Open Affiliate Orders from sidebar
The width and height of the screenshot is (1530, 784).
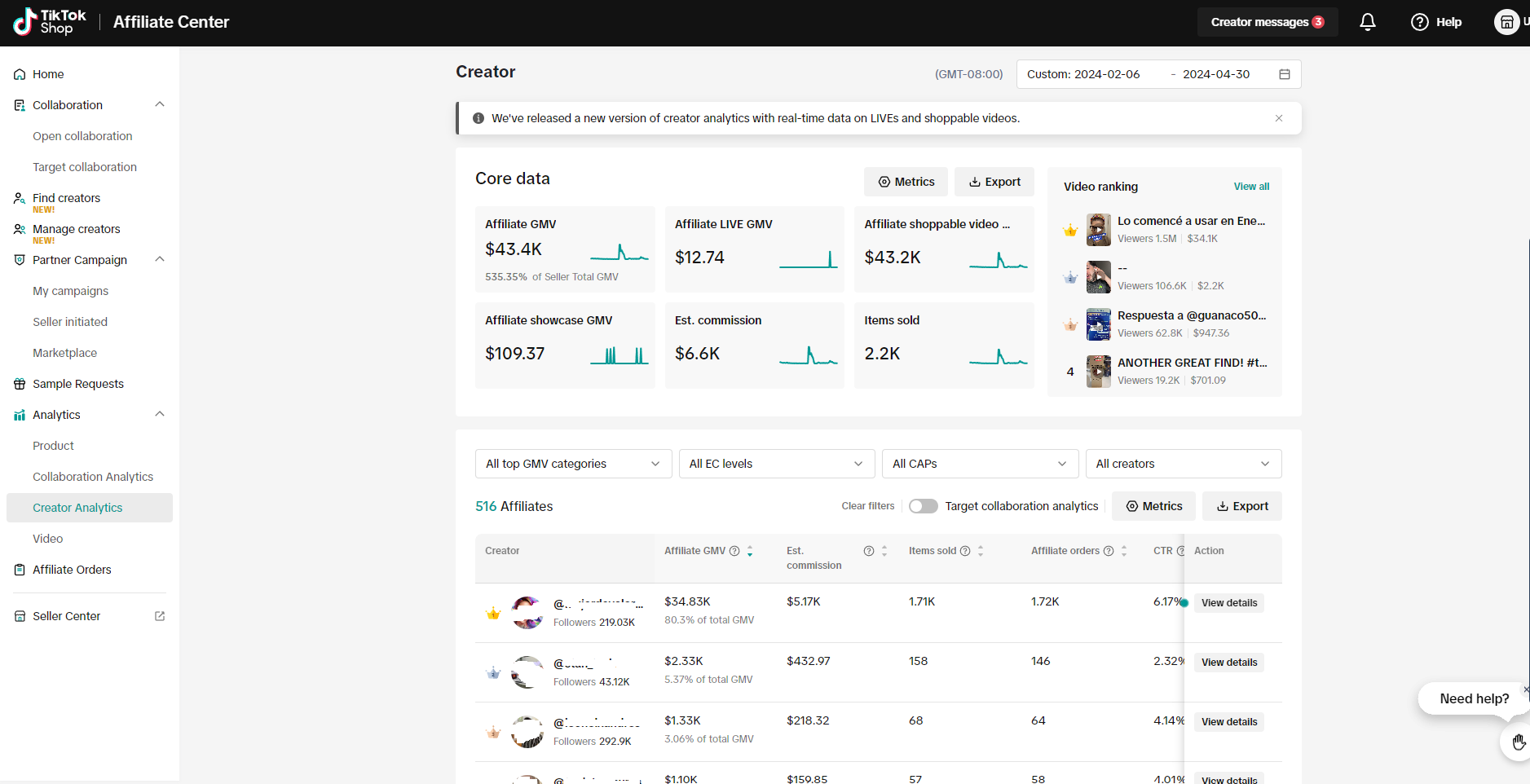point(72,570)
